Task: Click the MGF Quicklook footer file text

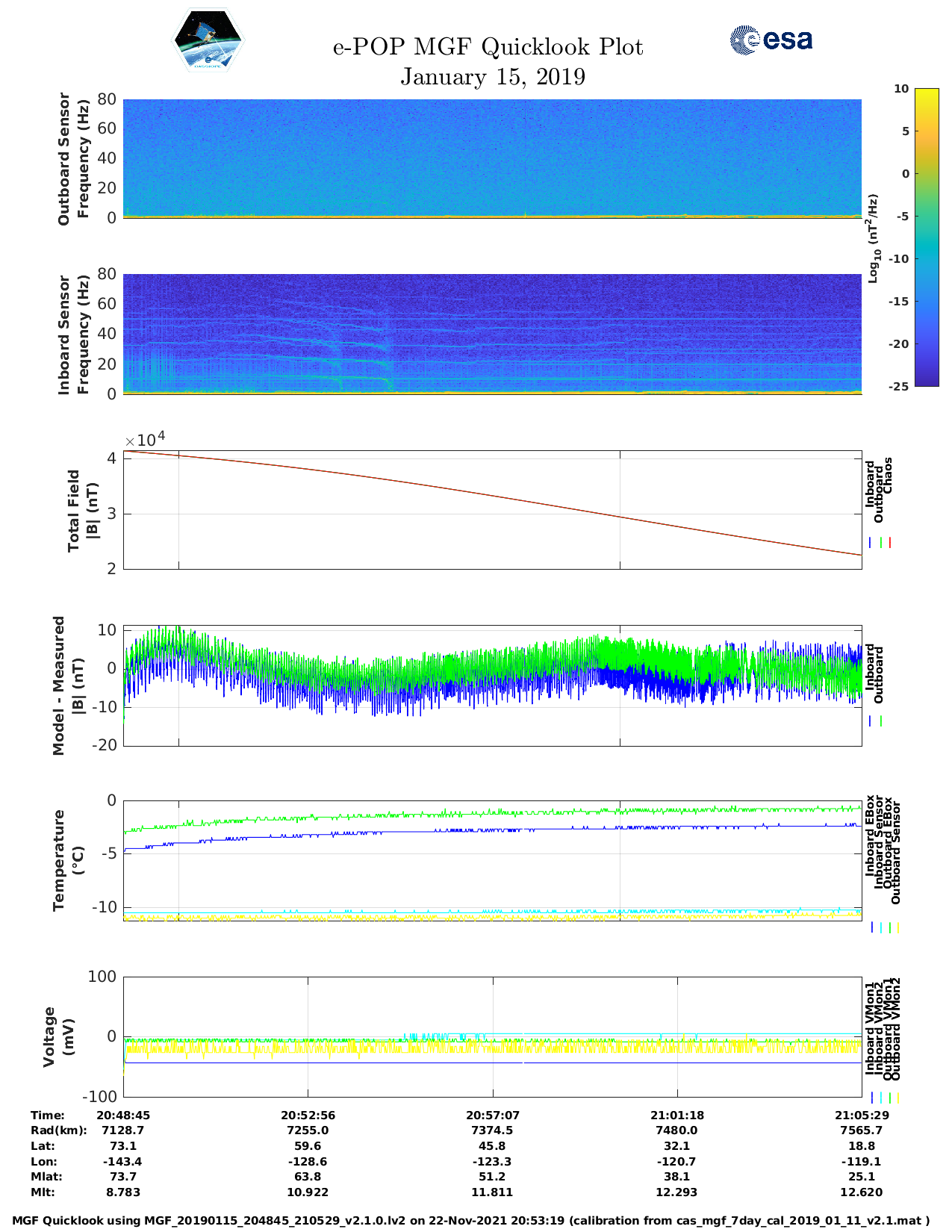Action: tap(470, 1221)
